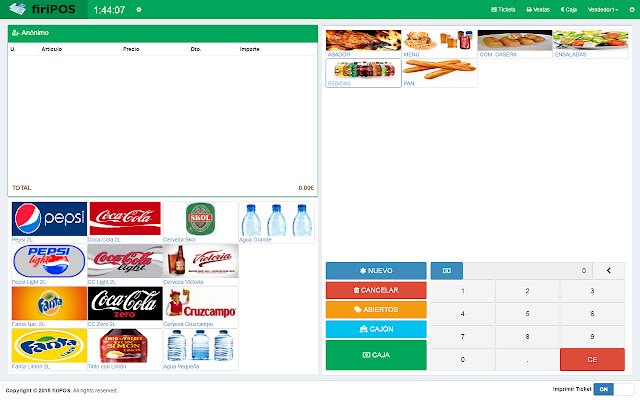
Task: Click the Precio column header
Action: (x=131, y=49)
